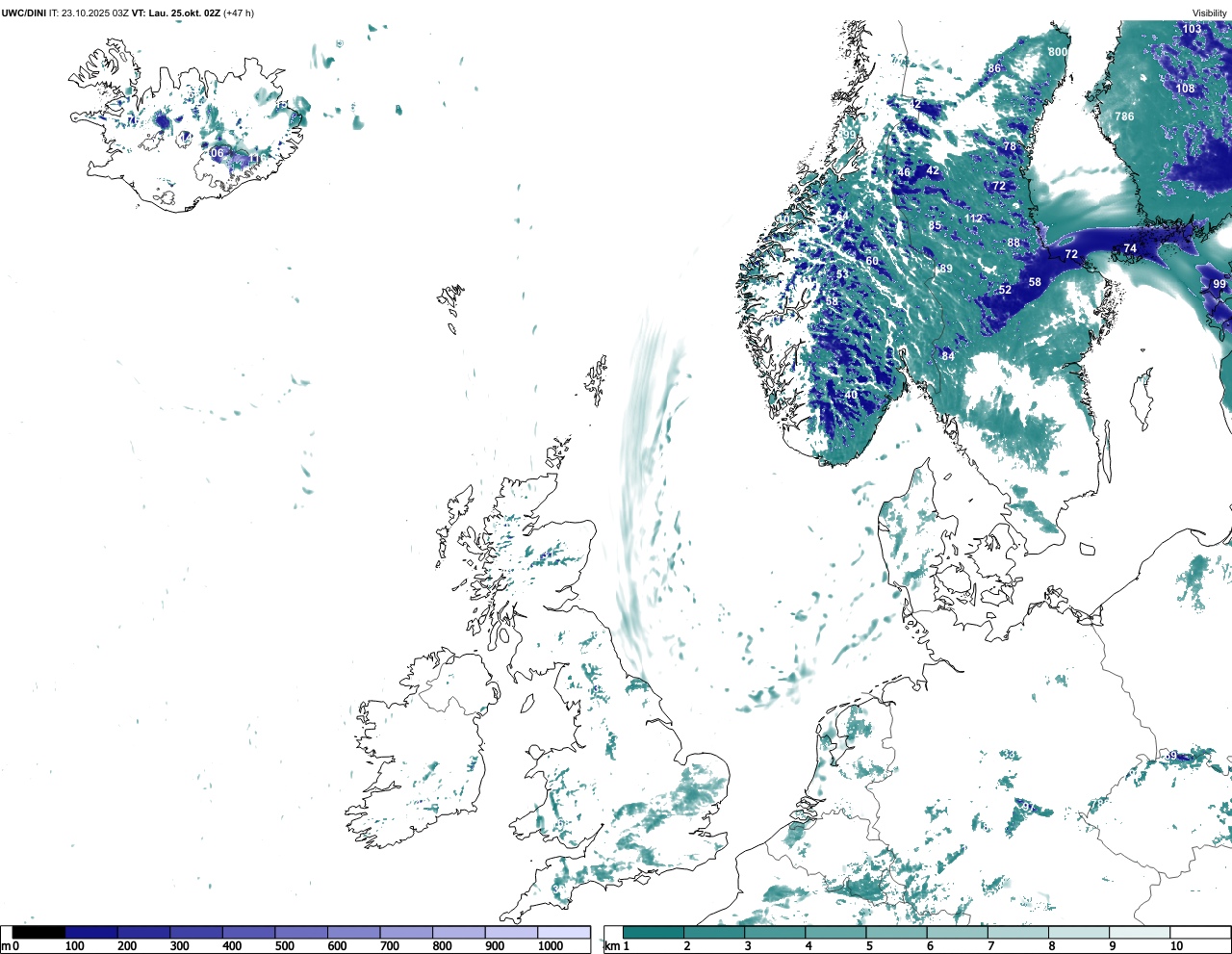
Task: Click the black 0–100 m legend swatch
Action: (x=38, y=932)
